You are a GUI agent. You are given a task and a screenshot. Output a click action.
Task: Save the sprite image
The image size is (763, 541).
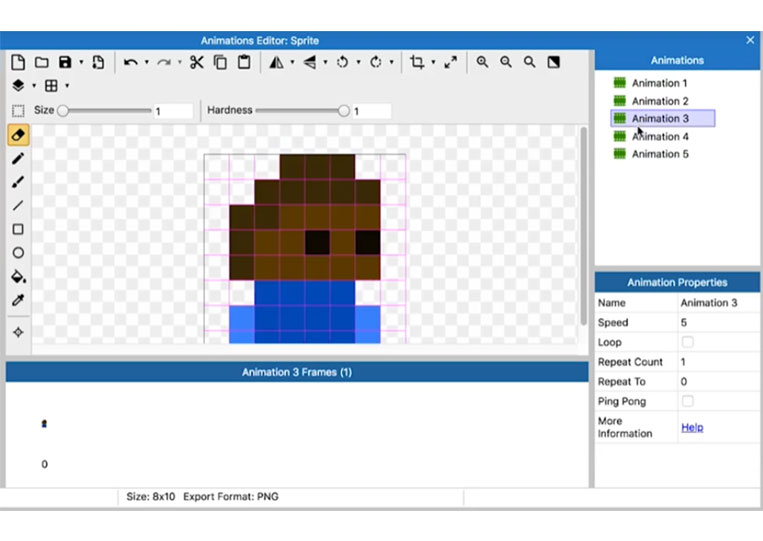click(x=65, y=62)
